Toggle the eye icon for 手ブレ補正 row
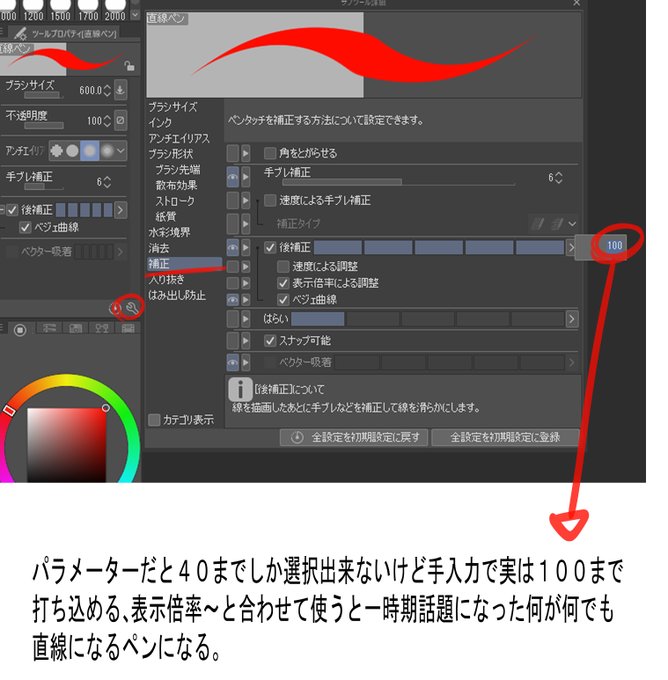Screen dimensions: 668x680 [233, 177]
